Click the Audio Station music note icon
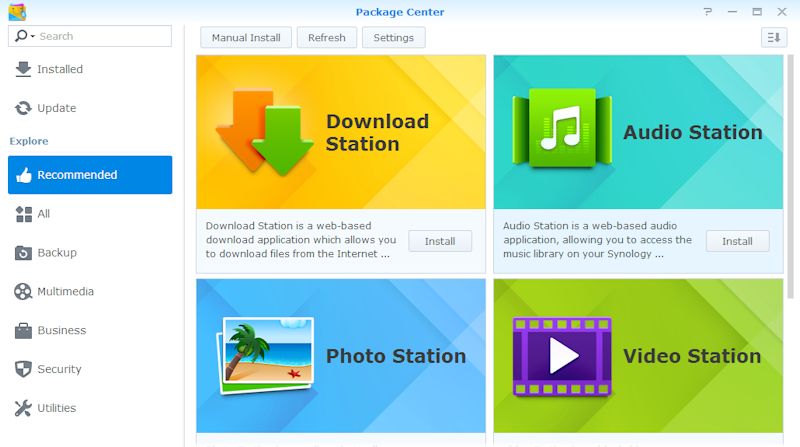Image resolution: width=800 pixels, height=447 pixels. click(562, 129)
